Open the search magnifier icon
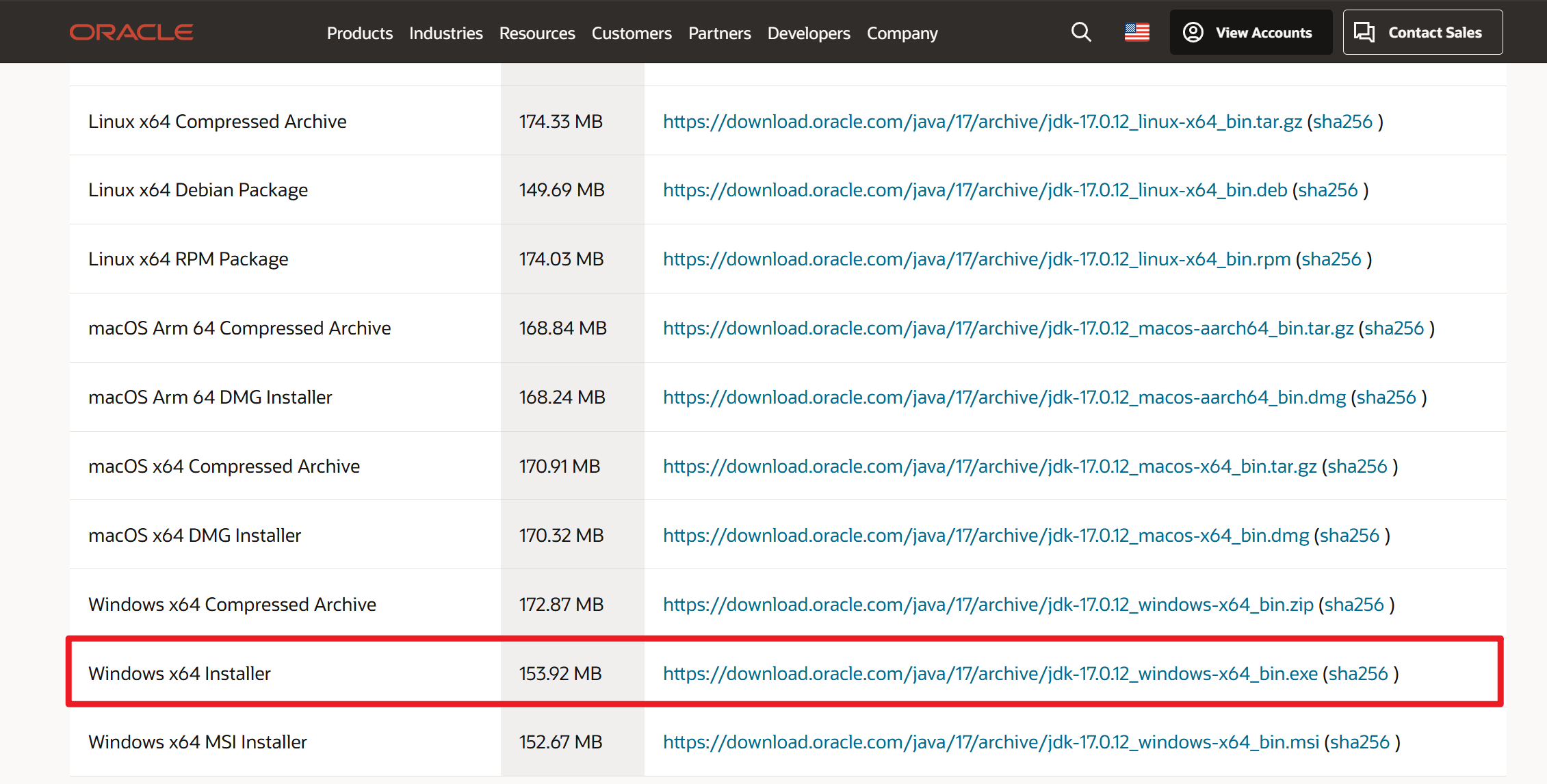The width and height of the screenshot is (1547, 784). tap(1080, 32)
